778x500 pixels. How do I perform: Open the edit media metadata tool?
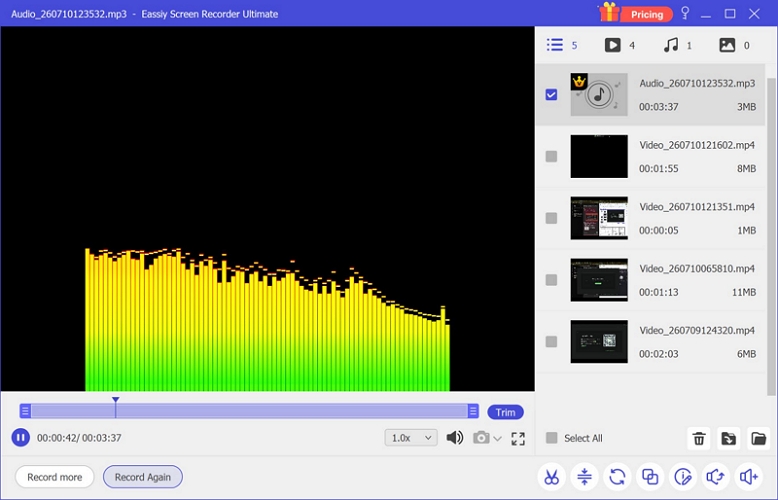point(683,477)
